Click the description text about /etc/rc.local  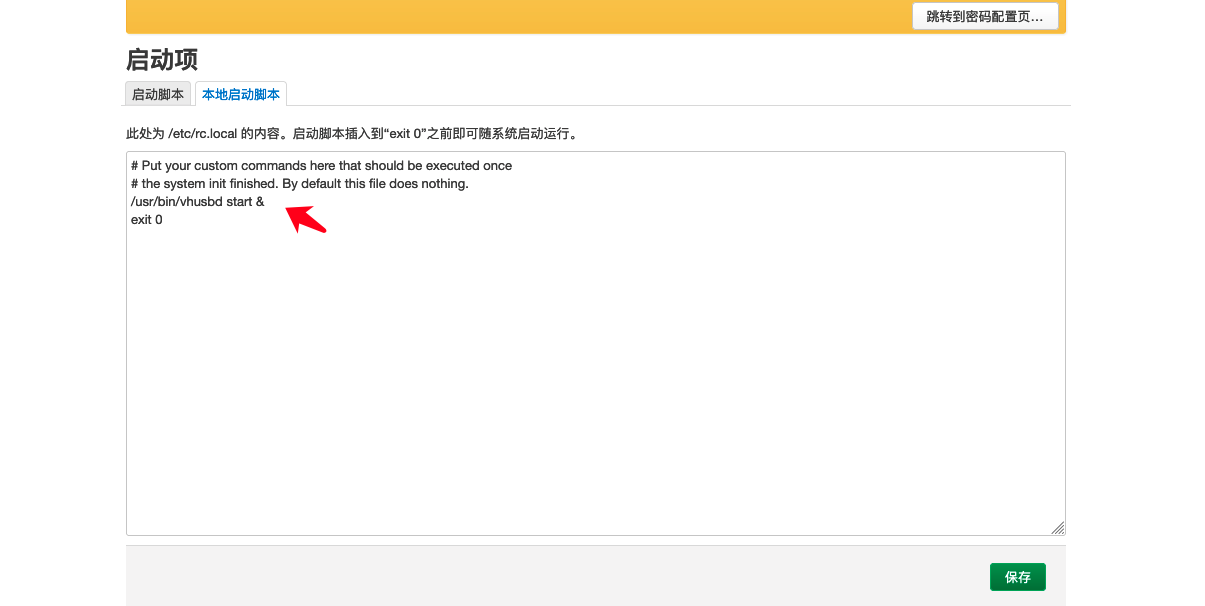[352, 133]
